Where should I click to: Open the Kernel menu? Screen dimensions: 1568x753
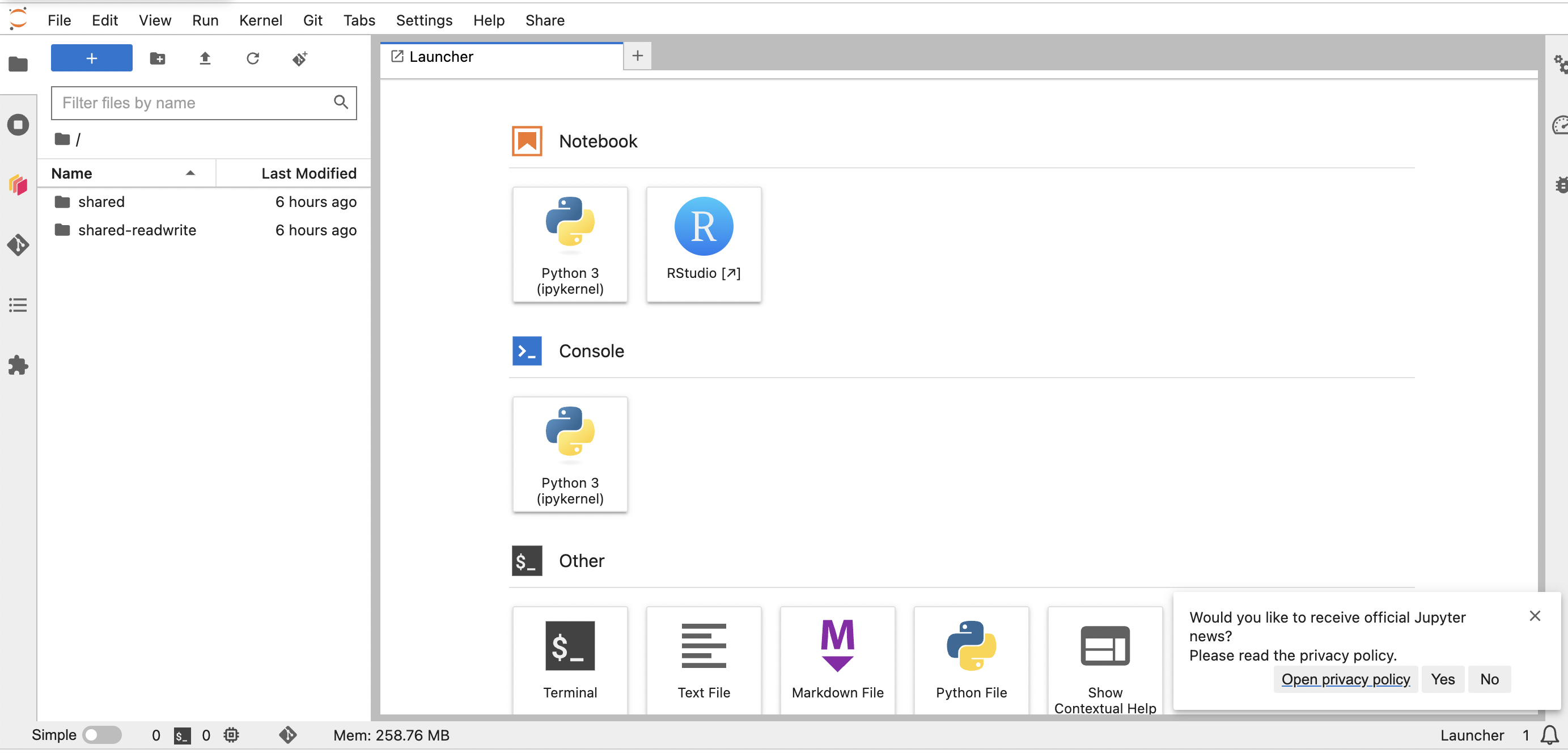[261, 20]
